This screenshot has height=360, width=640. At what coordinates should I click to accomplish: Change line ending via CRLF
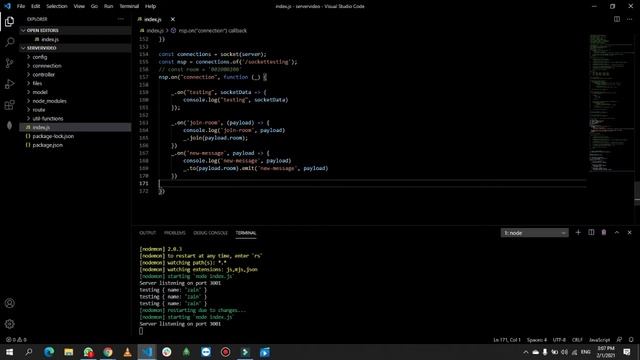577,340
